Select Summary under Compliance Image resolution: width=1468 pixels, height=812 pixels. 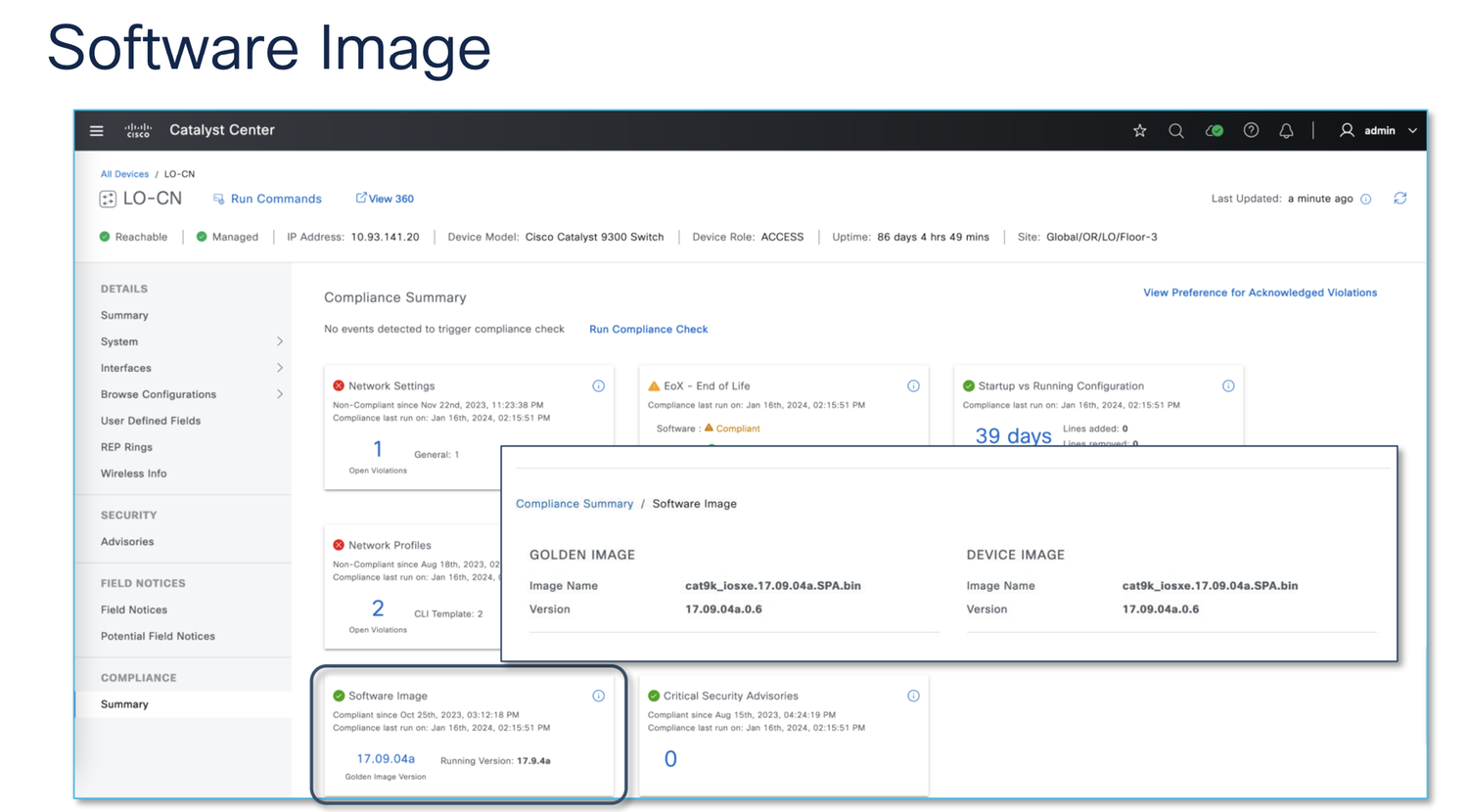[124, 704]
